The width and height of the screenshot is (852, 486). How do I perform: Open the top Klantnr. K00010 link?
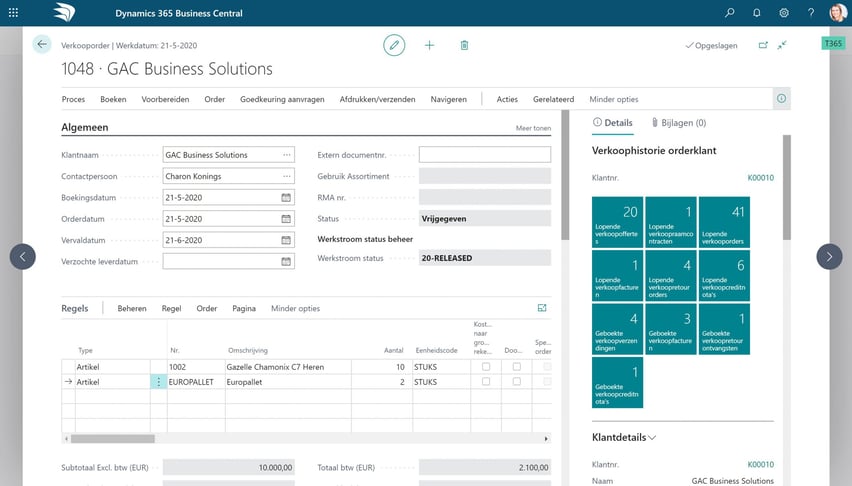pos(760,178)
